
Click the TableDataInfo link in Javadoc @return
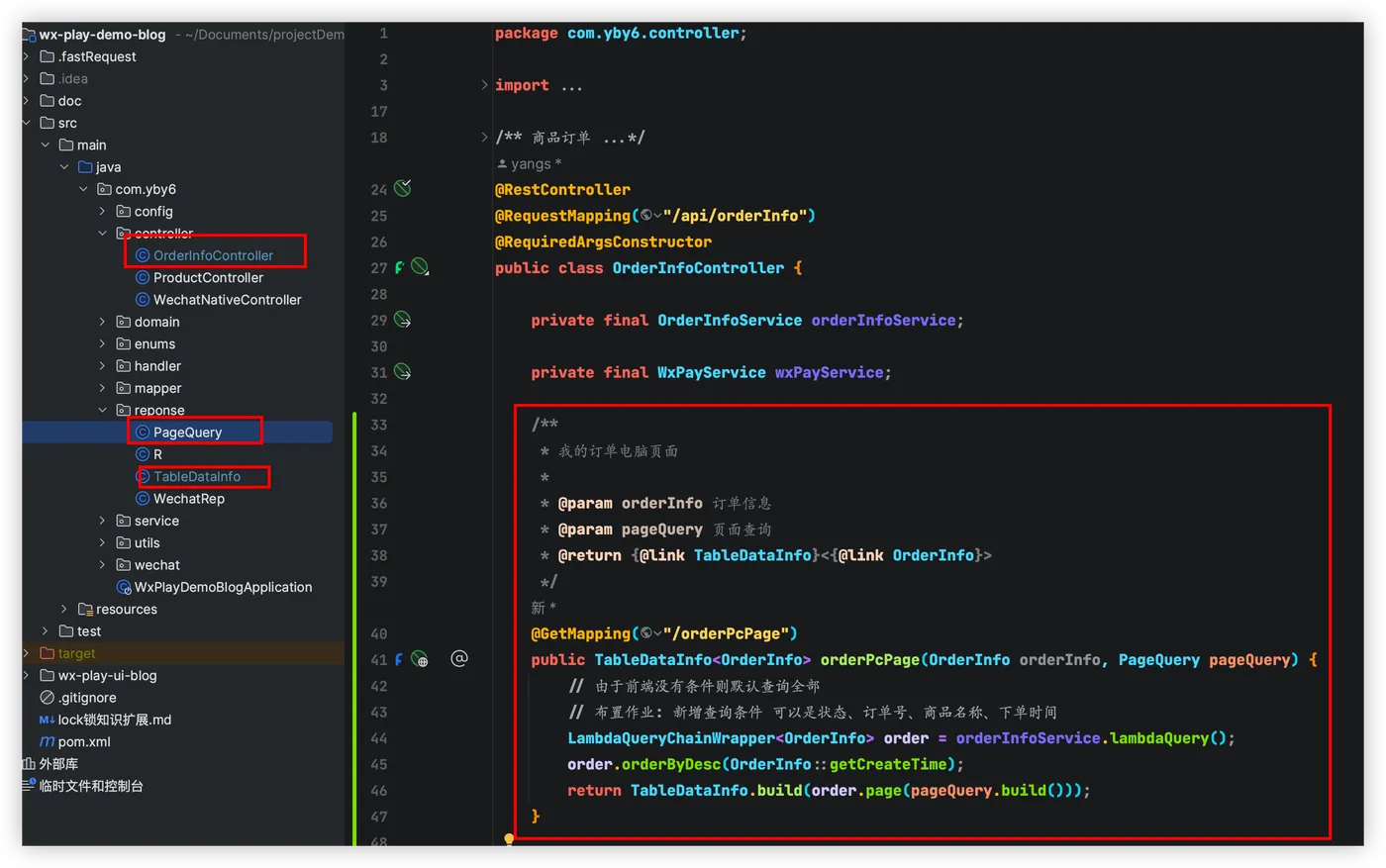752,555
